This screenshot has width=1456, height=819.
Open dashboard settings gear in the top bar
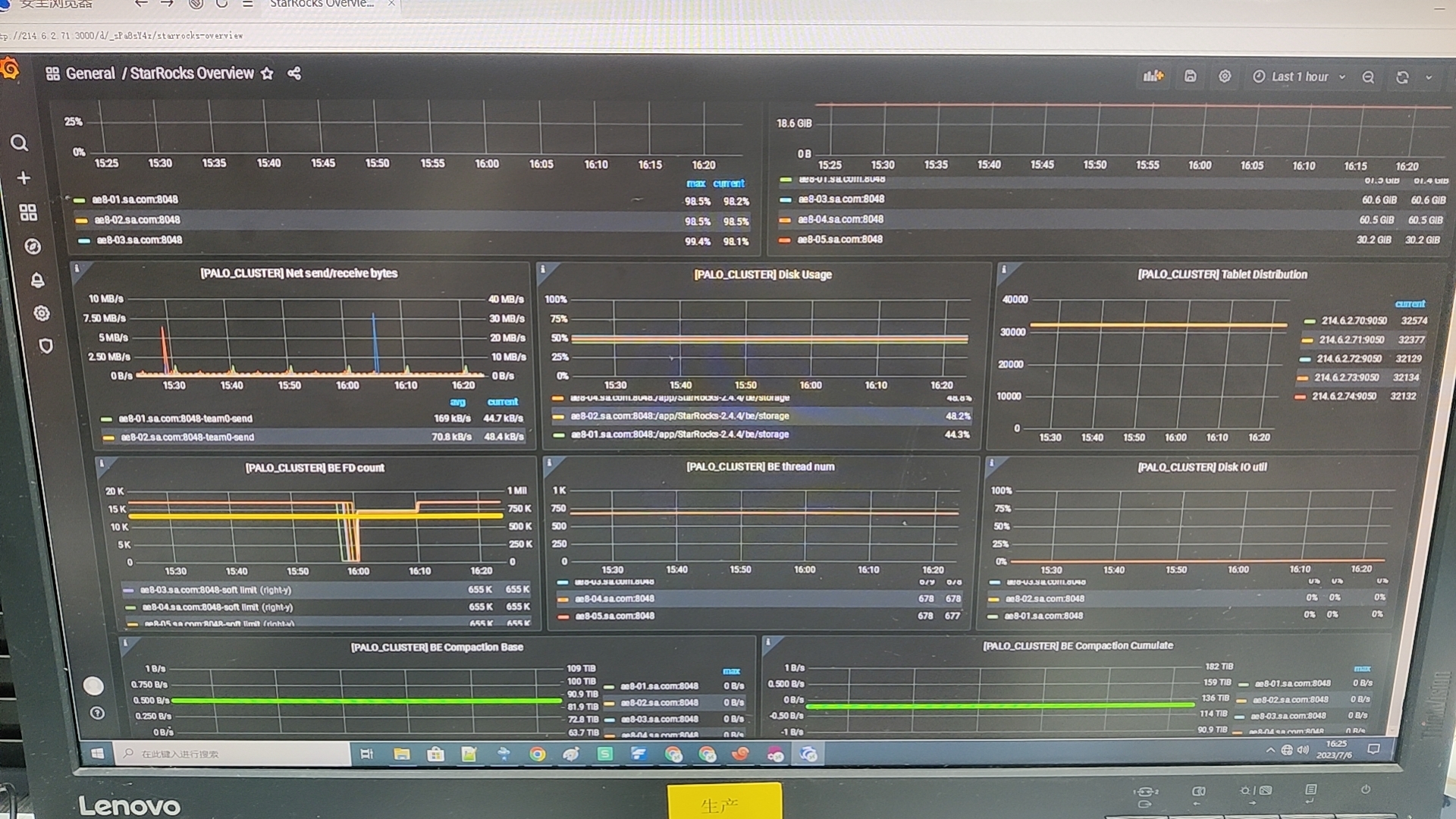click(1225, 76)
